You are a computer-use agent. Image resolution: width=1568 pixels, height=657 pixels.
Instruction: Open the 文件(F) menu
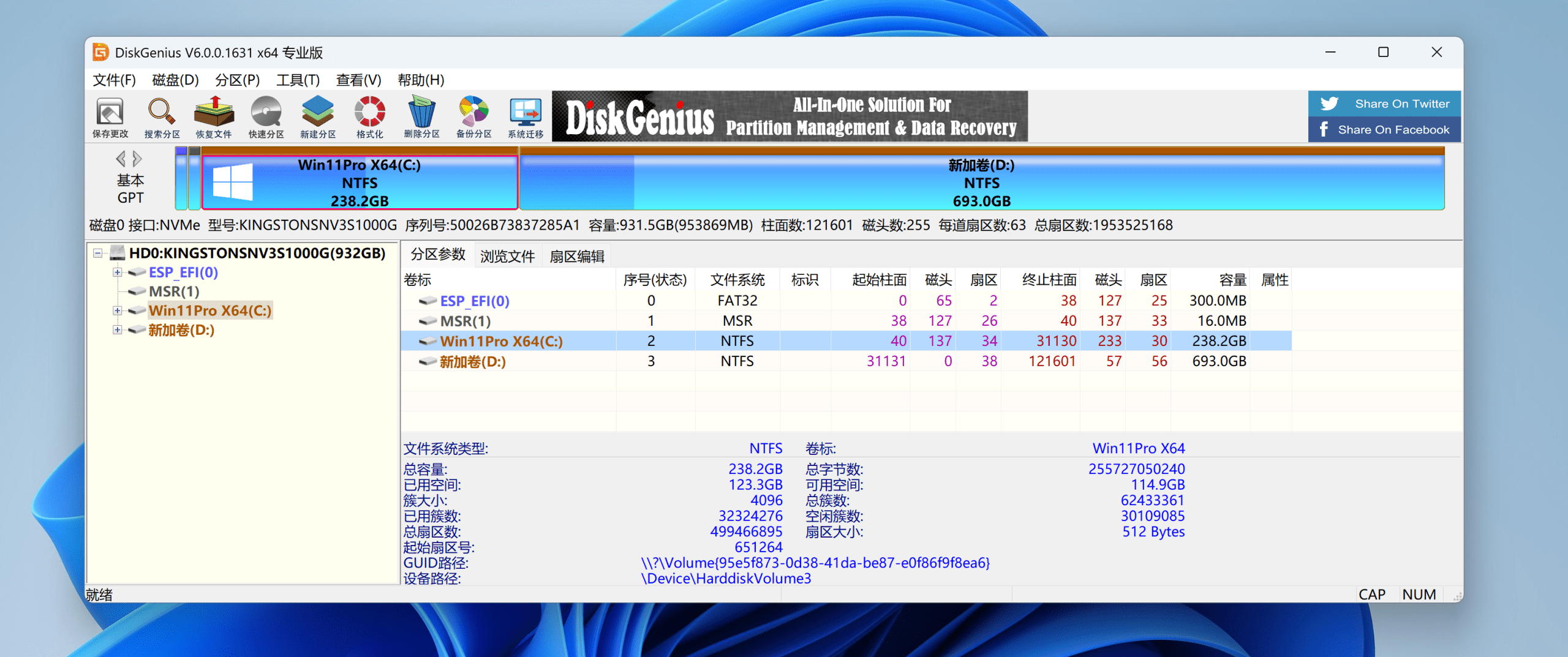pos(114,80)
